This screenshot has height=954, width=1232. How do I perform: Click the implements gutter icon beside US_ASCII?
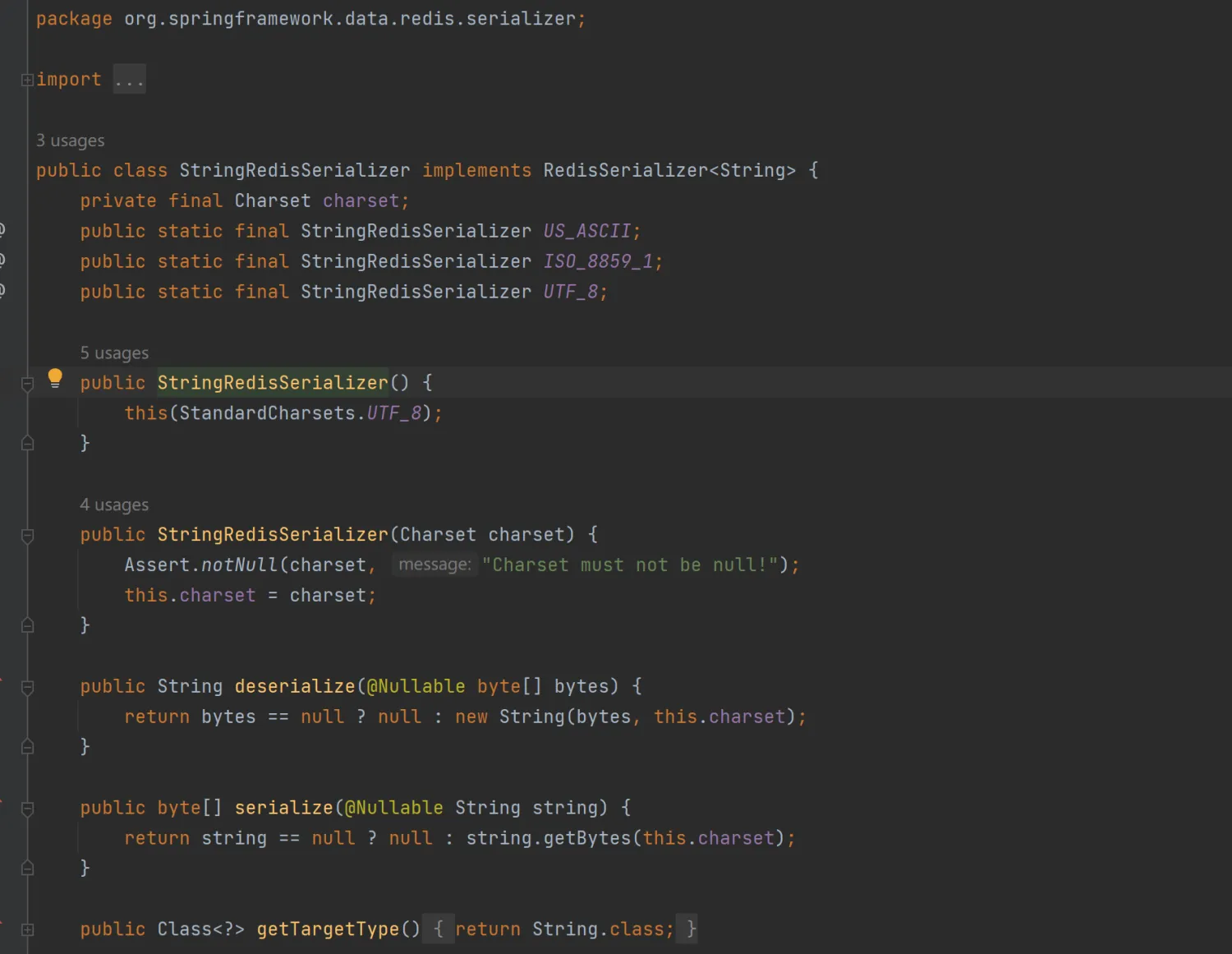click(2, 231)
